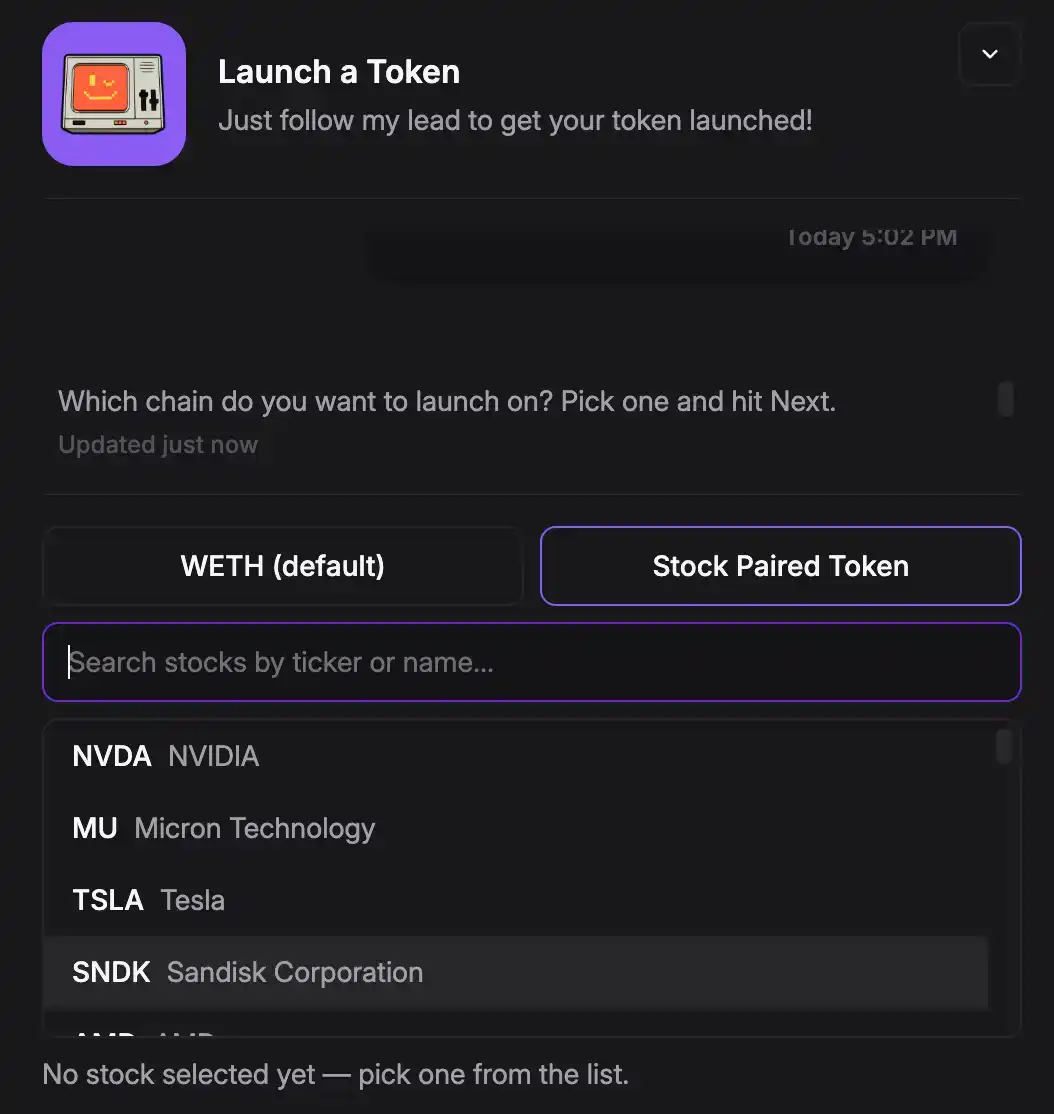Click the Today 5:02 PM timestamp
The width and height of the screenshot is (1054, 1114).
tap(871, 237)
